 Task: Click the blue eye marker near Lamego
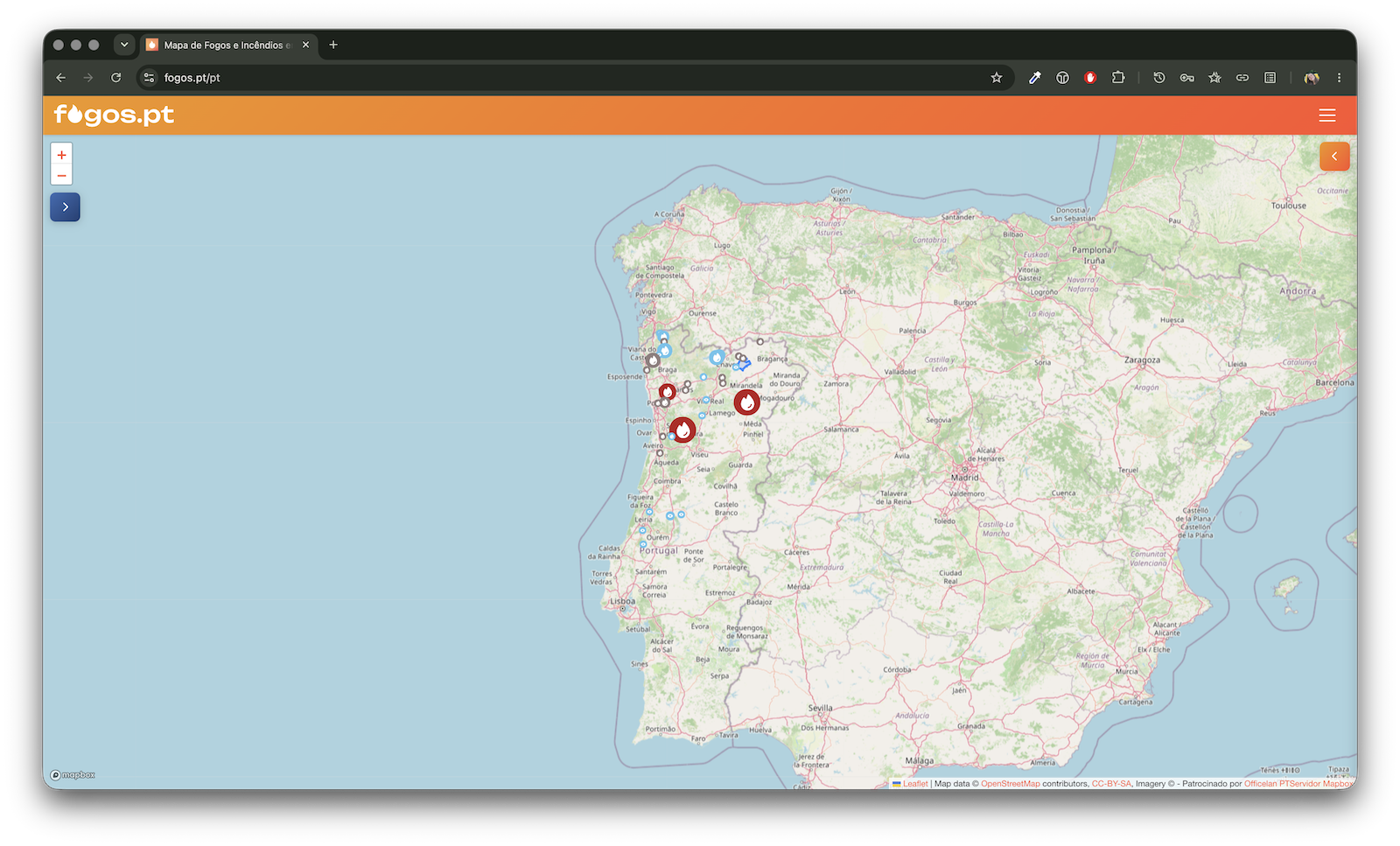click(x=702, y=416)
